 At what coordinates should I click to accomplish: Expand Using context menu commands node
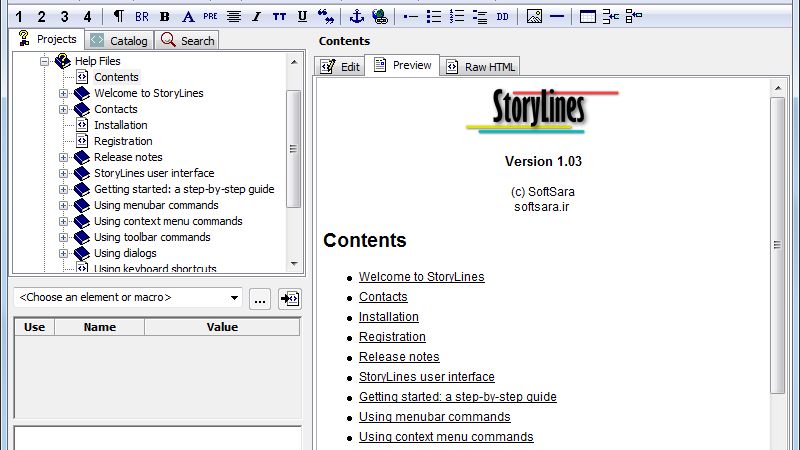click(x=63, y=221)
